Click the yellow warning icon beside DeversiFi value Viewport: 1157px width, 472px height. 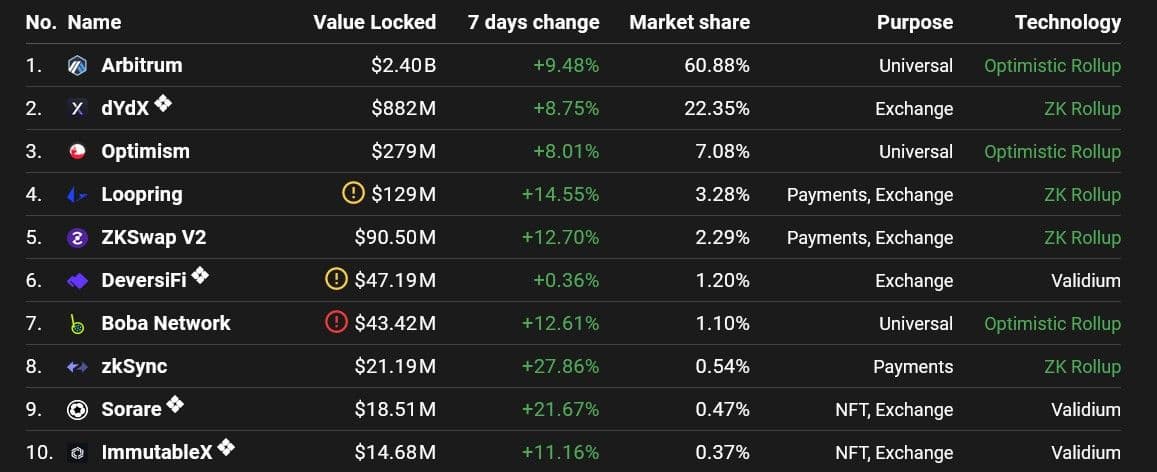click(337, 280)
